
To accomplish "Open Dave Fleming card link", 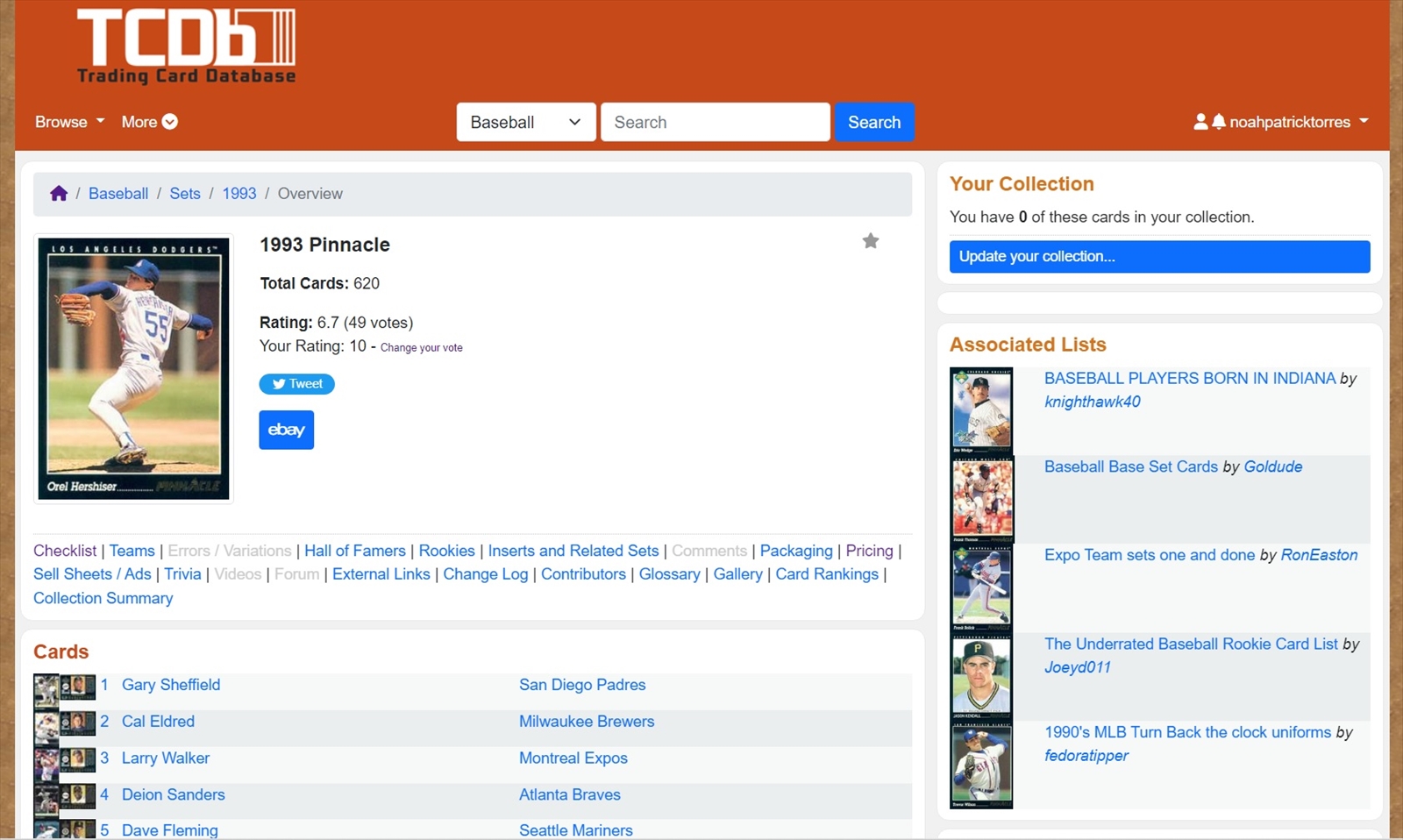I will pos(170,830).
